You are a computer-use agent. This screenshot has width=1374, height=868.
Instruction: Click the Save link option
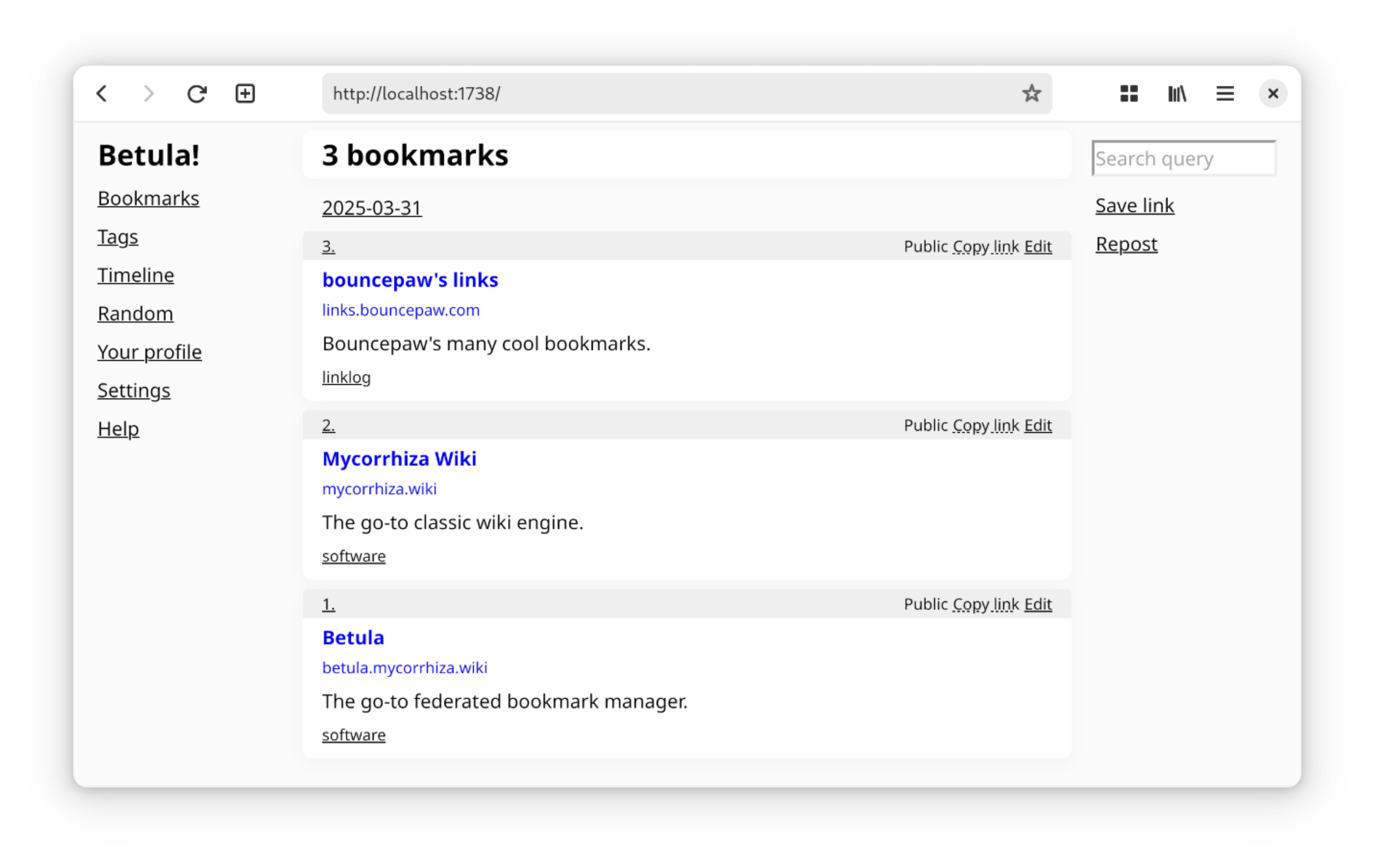click(1134, 206)
